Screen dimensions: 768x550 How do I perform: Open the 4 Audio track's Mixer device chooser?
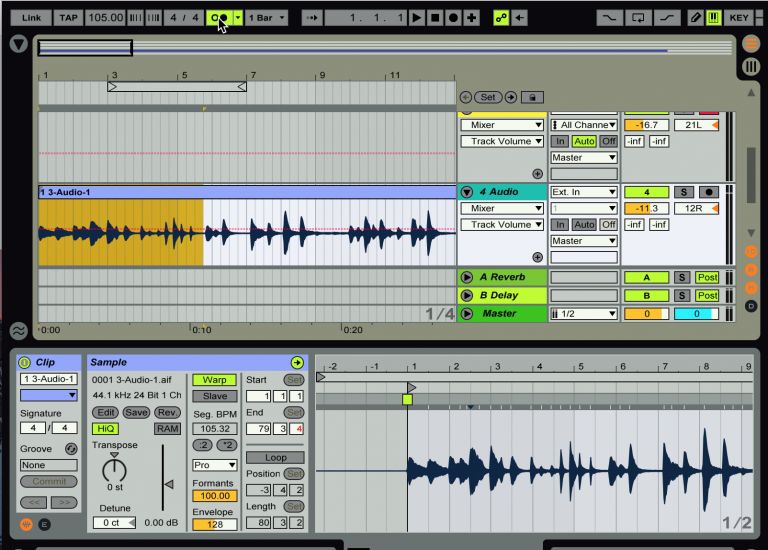(502, 208)
